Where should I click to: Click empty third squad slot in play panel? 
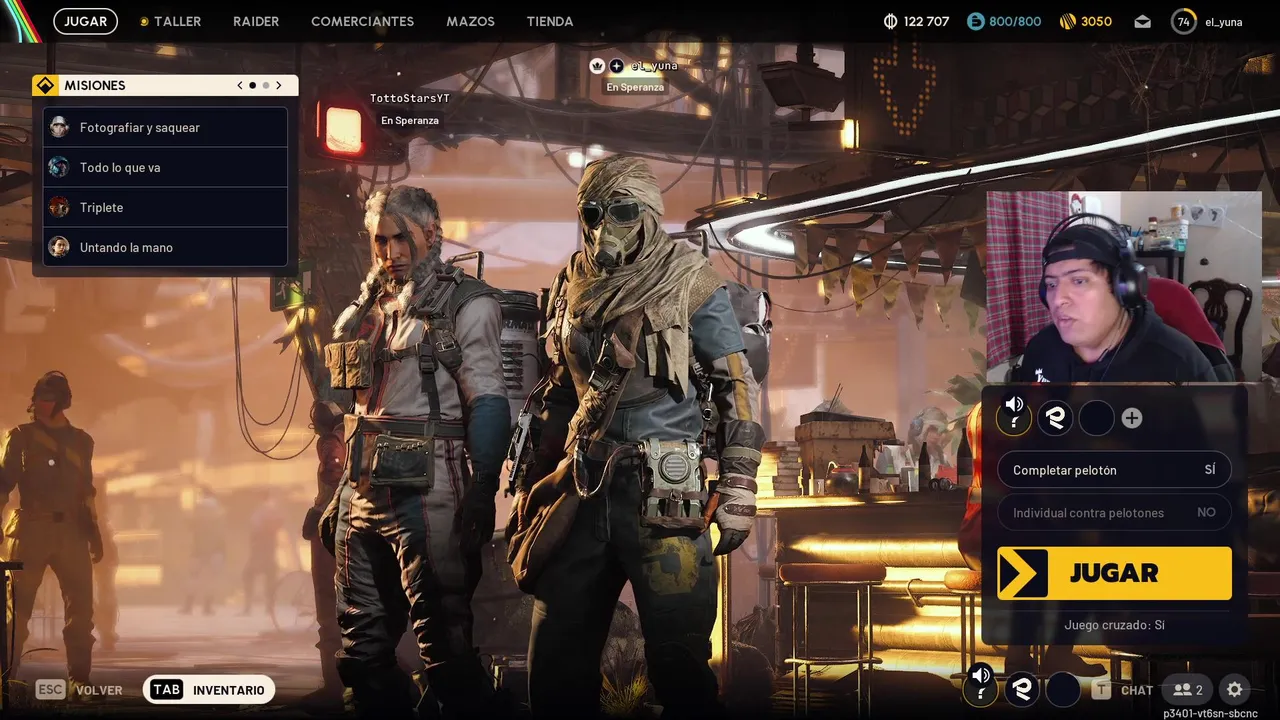pyautogui.click(x=1096, y=418)
